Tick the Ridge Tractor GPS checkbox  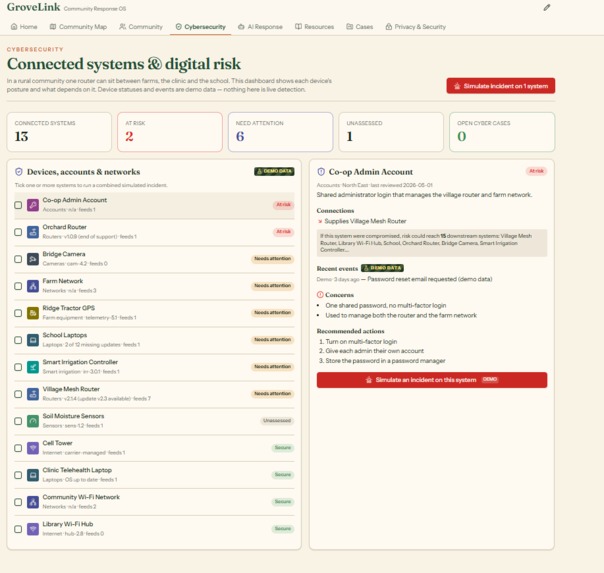(18, 313)
